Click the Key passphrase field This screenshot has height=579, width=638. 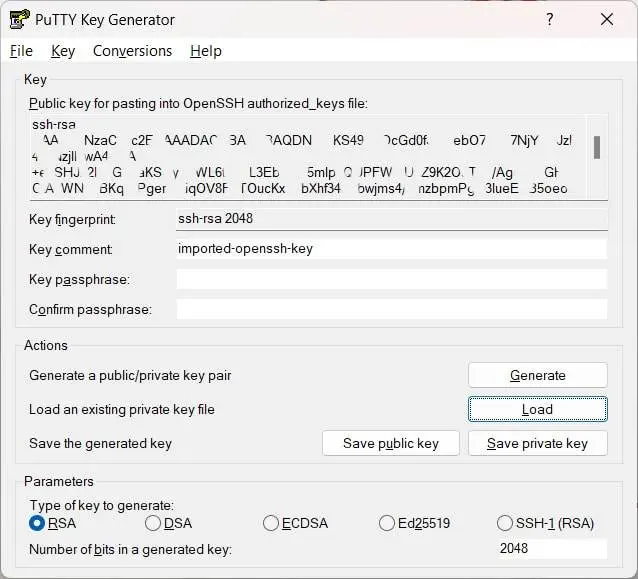[392, 279]
